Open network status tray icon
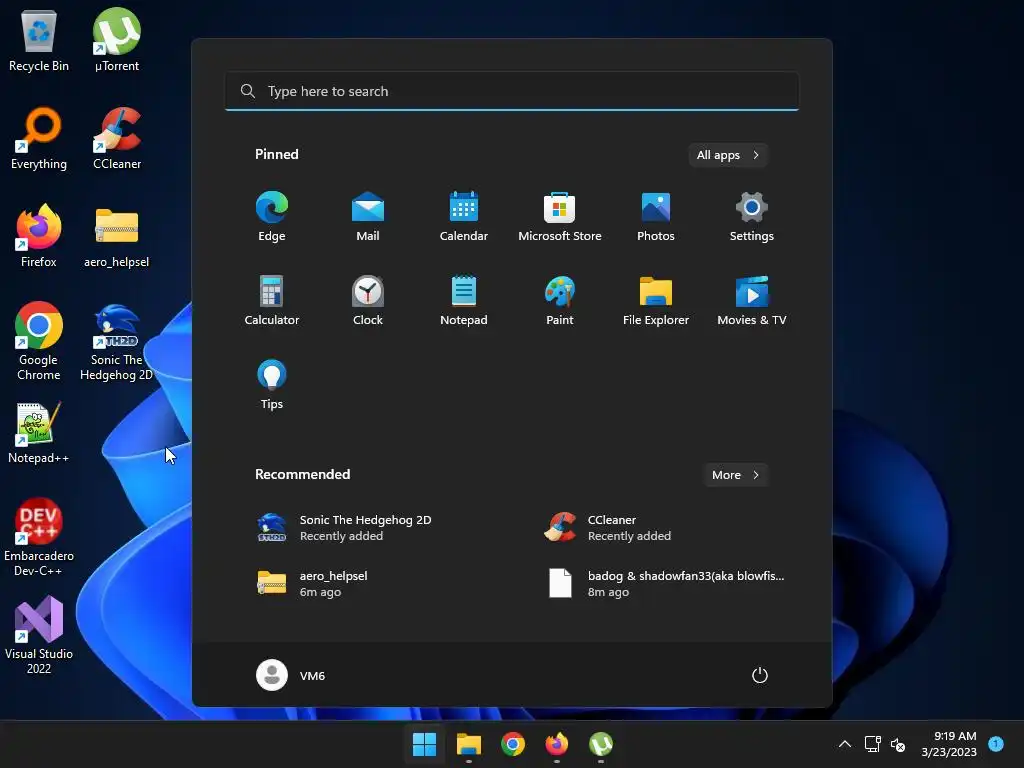The height and width of the screenshot is (768, 1024). tap(872, 744)
